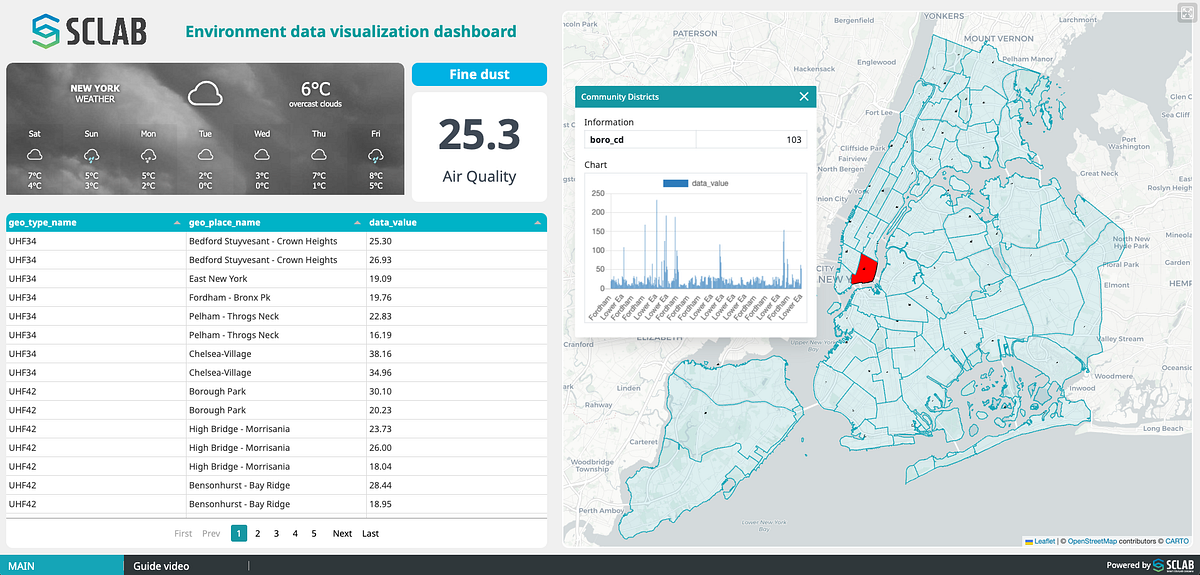Image resolution: width=1200 pixels, height=575 pixels.
Task: Go to the Next table page
Action: pyautogui.click(x=342, y=533)
